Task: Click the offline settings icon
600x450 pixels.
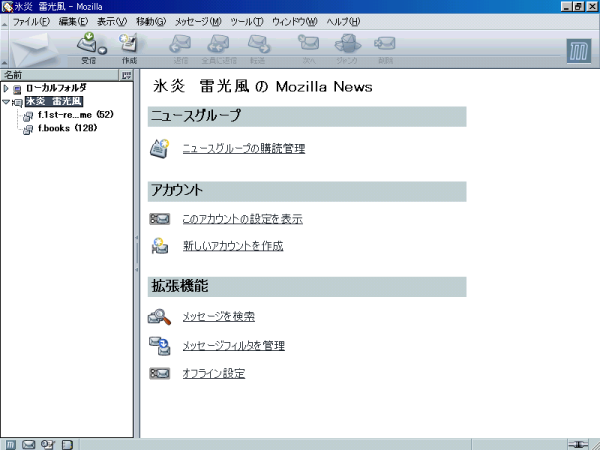Action: point(160,373)
